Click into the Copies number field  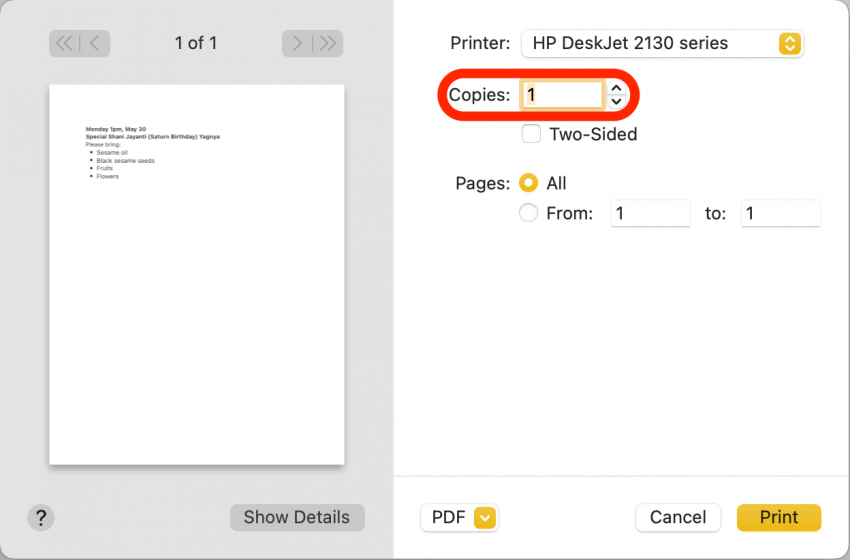562,95
